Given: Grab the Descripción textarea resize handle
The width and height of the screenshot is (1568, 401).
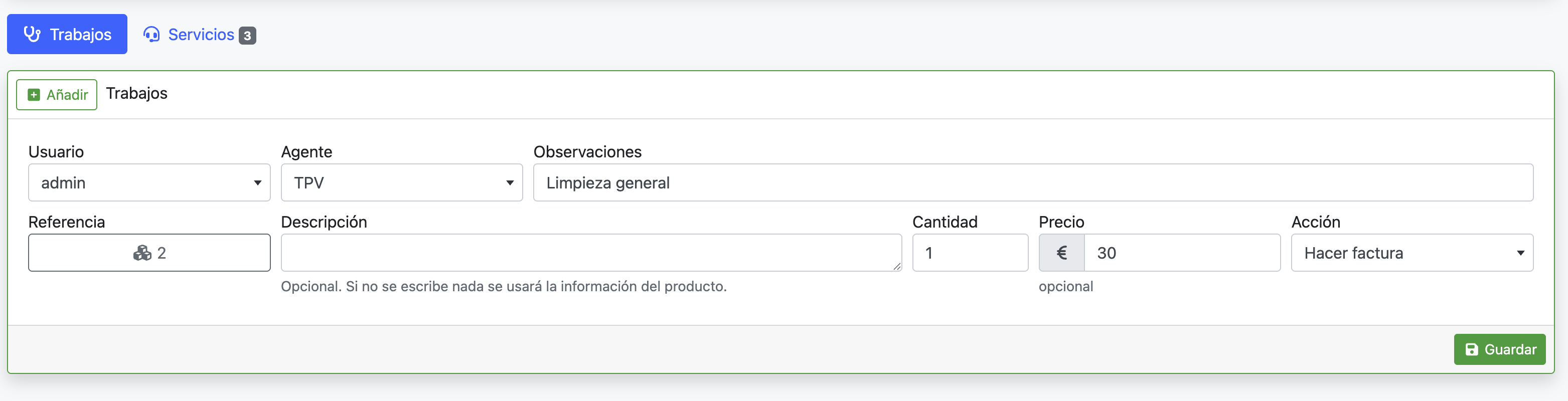Looking at the screenshot, I should click(x=896, y=266).
